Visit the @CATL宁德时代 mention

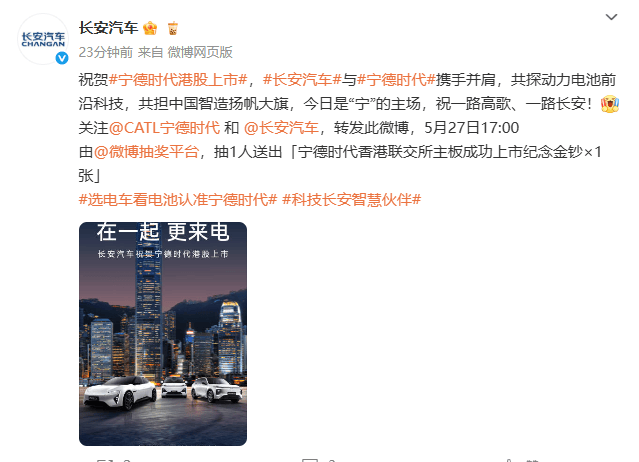165,128
